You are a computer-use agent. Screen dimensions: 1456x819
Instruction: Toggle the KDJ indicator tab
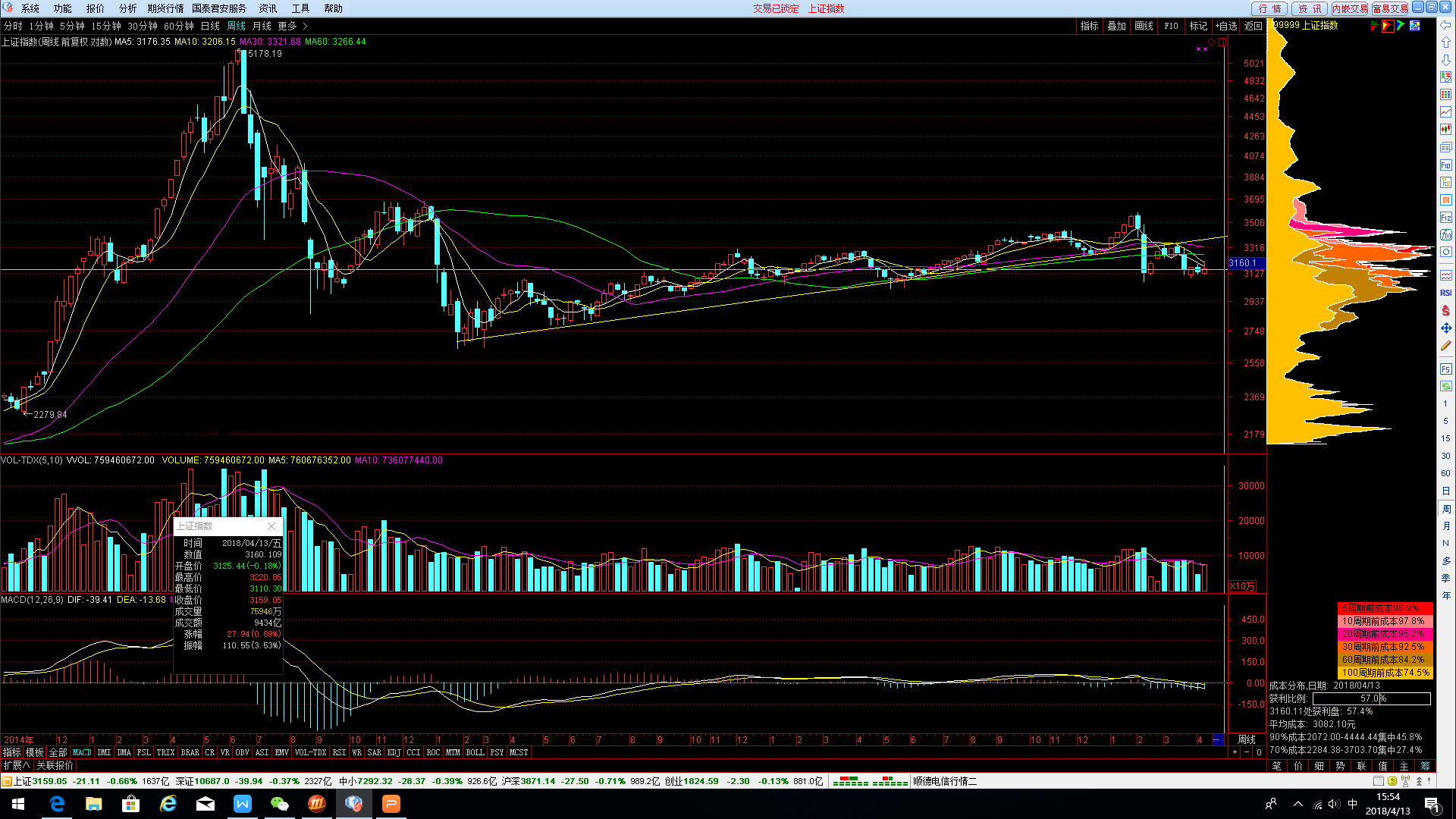(394, 753)
